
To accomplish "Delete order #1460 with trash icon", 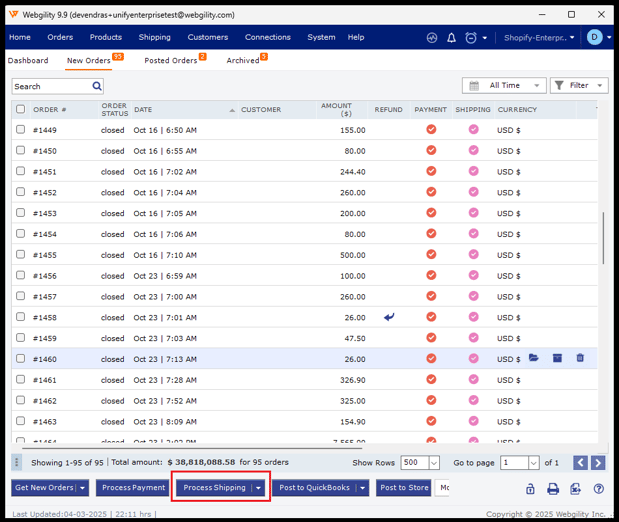I will (580, 358).
